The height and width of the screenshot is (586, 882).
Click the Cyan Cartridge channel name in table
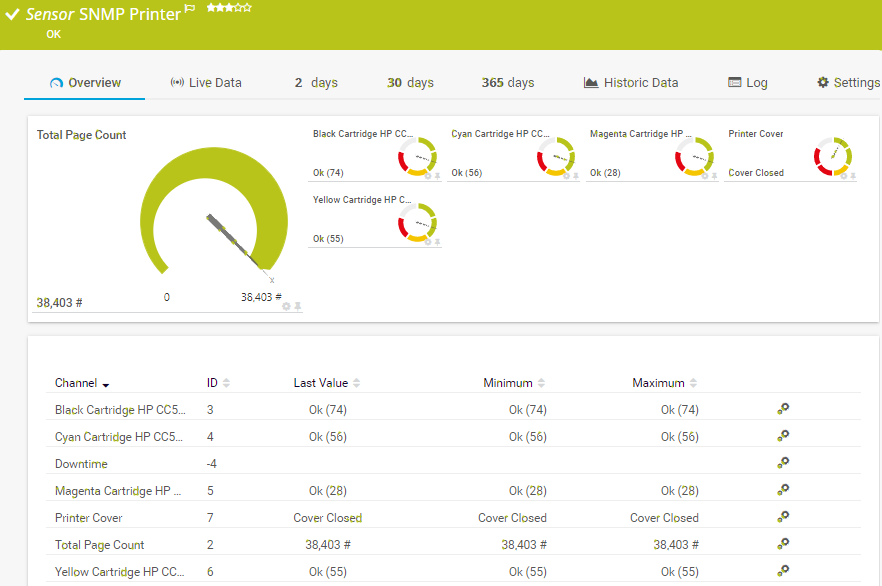click(x=119, y=437)
